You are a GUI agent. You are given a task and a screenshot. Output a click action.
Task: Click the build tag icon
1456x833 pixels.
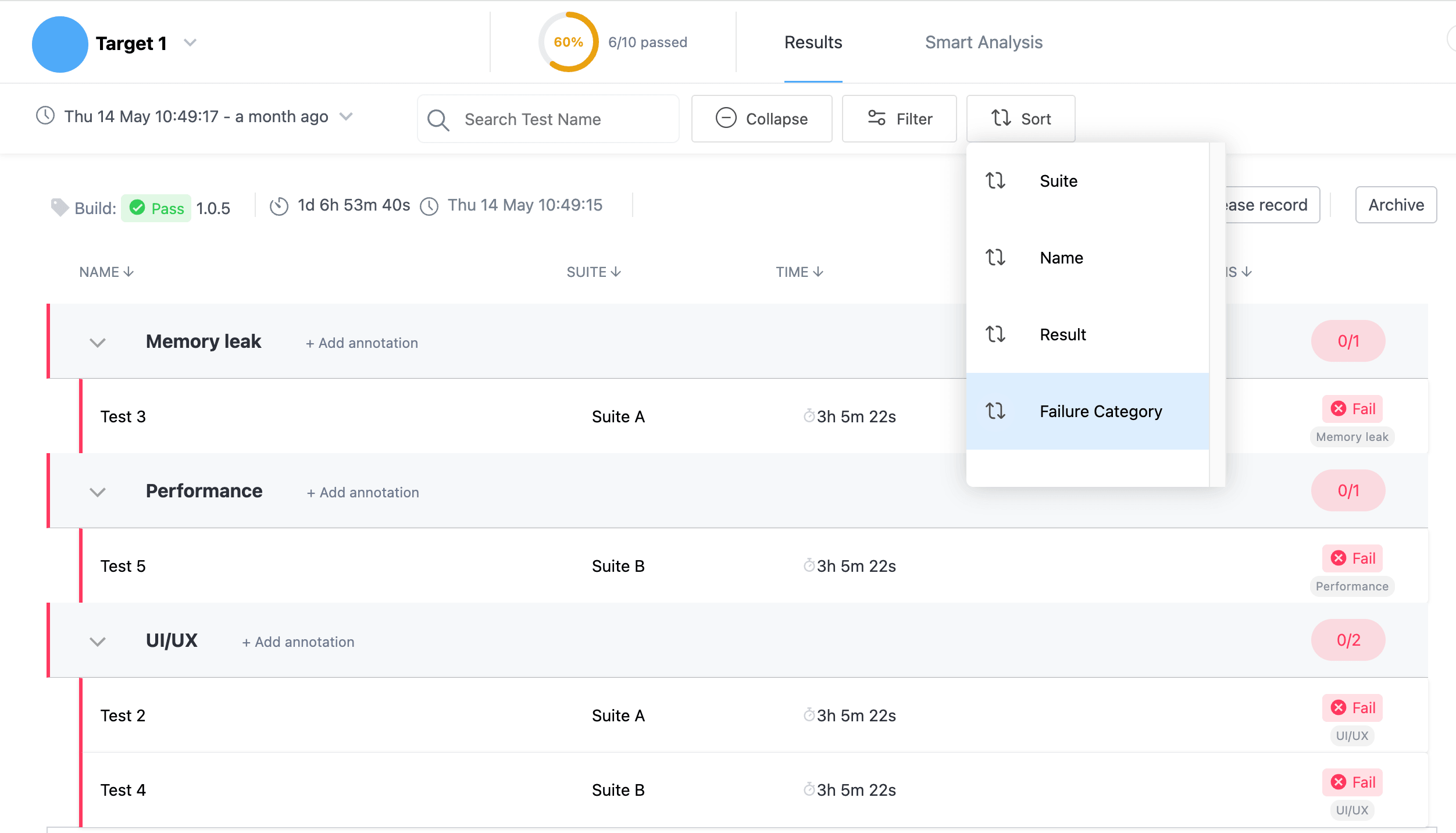[x=59, y=207]
